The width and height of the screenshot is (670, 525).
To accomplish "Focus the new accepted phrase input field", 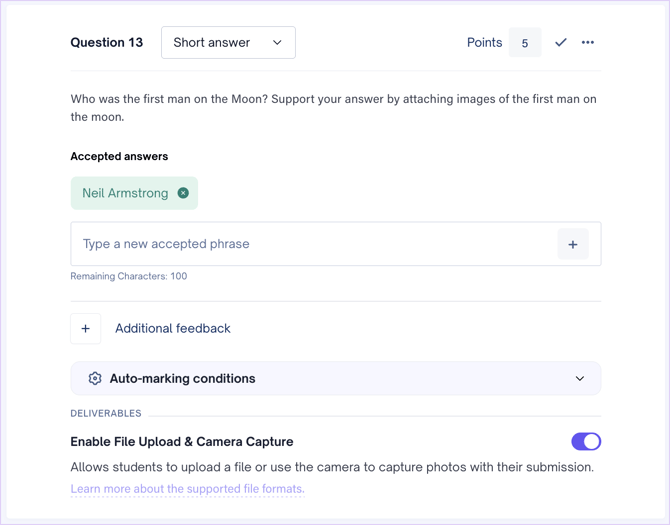I will tap(310, 244).
